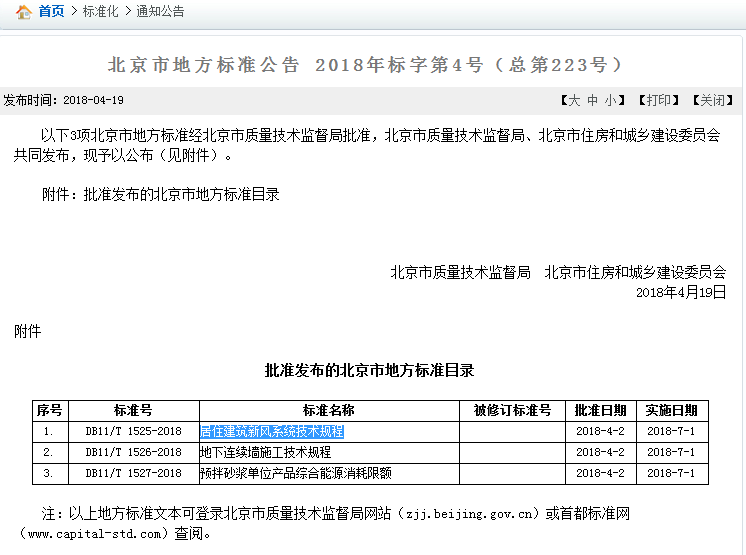Click the 被修订标准号 column header
The height and width of the screenshot is (555, 746).
pos(512,410)
